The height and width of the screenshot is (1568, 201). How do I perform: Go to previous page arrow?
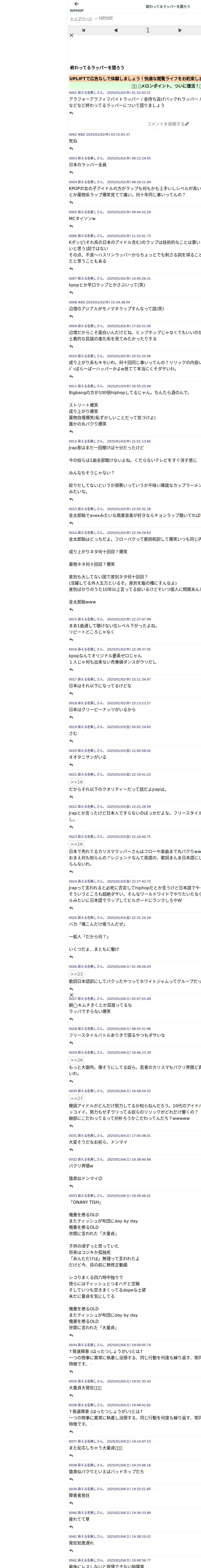116,30
